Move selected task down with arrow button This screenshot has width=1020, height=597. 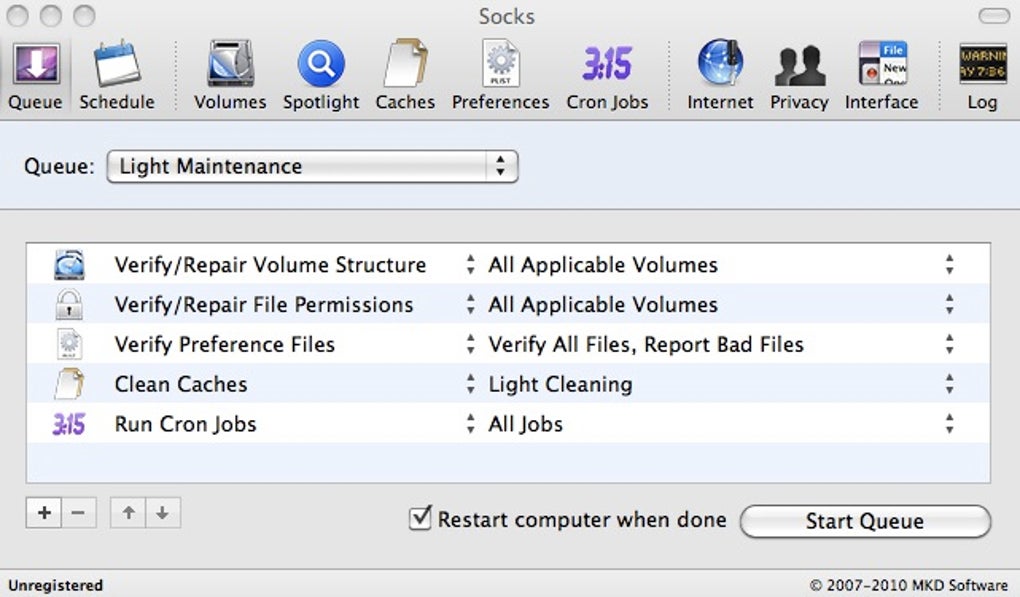(x=162, y=513)
